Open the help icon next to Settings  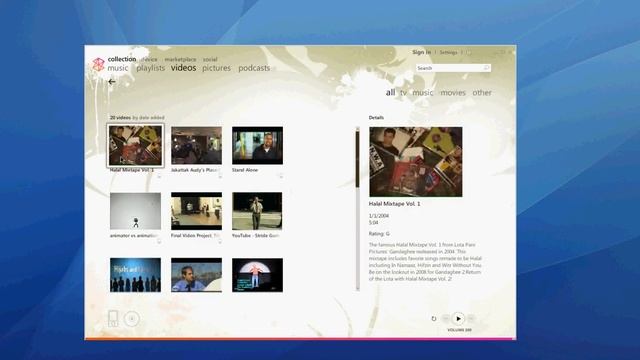tap(469, 52)
